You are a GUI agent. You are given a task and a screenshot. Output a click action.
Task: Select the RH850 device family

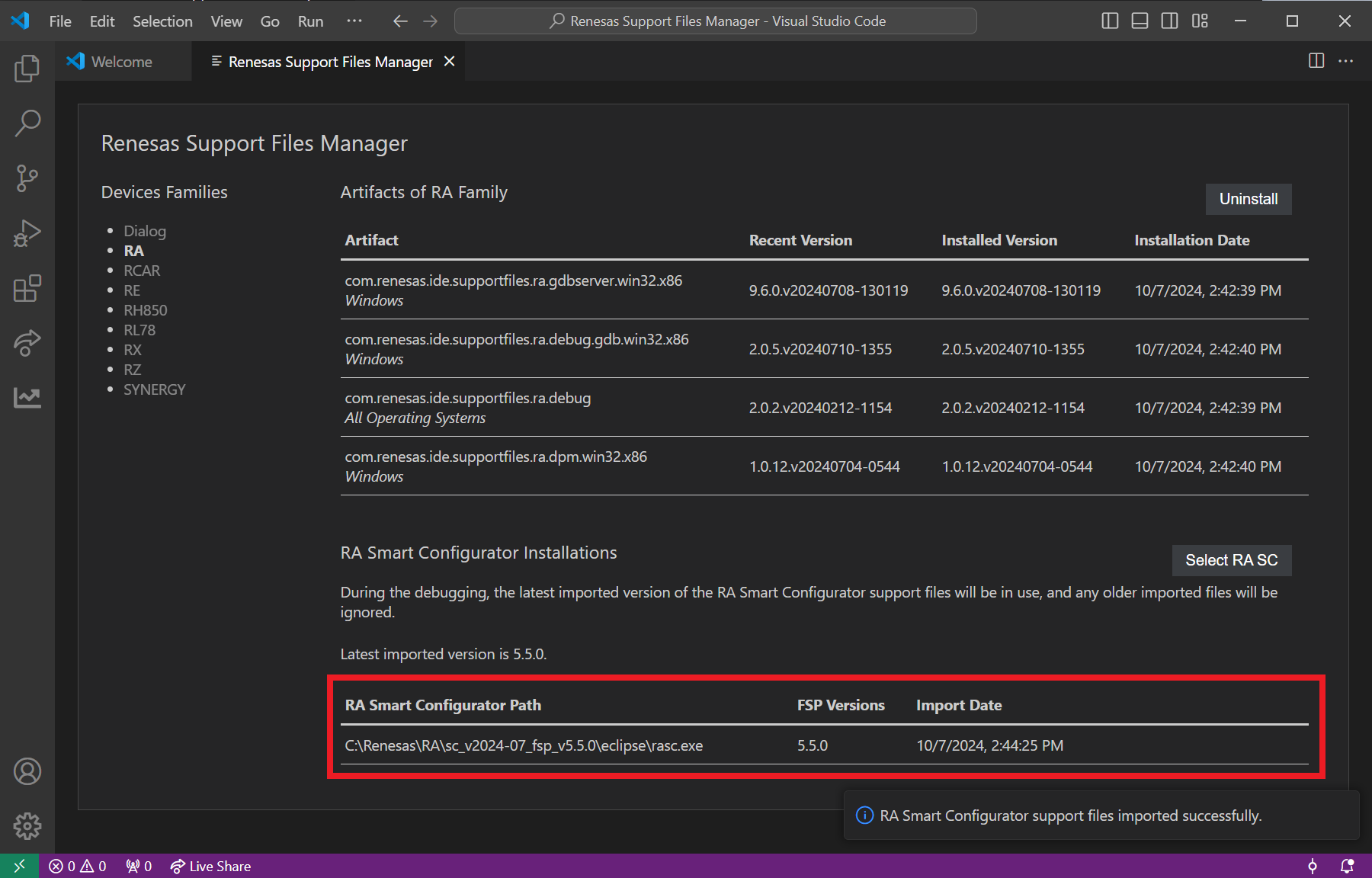[x=146, y=310]
